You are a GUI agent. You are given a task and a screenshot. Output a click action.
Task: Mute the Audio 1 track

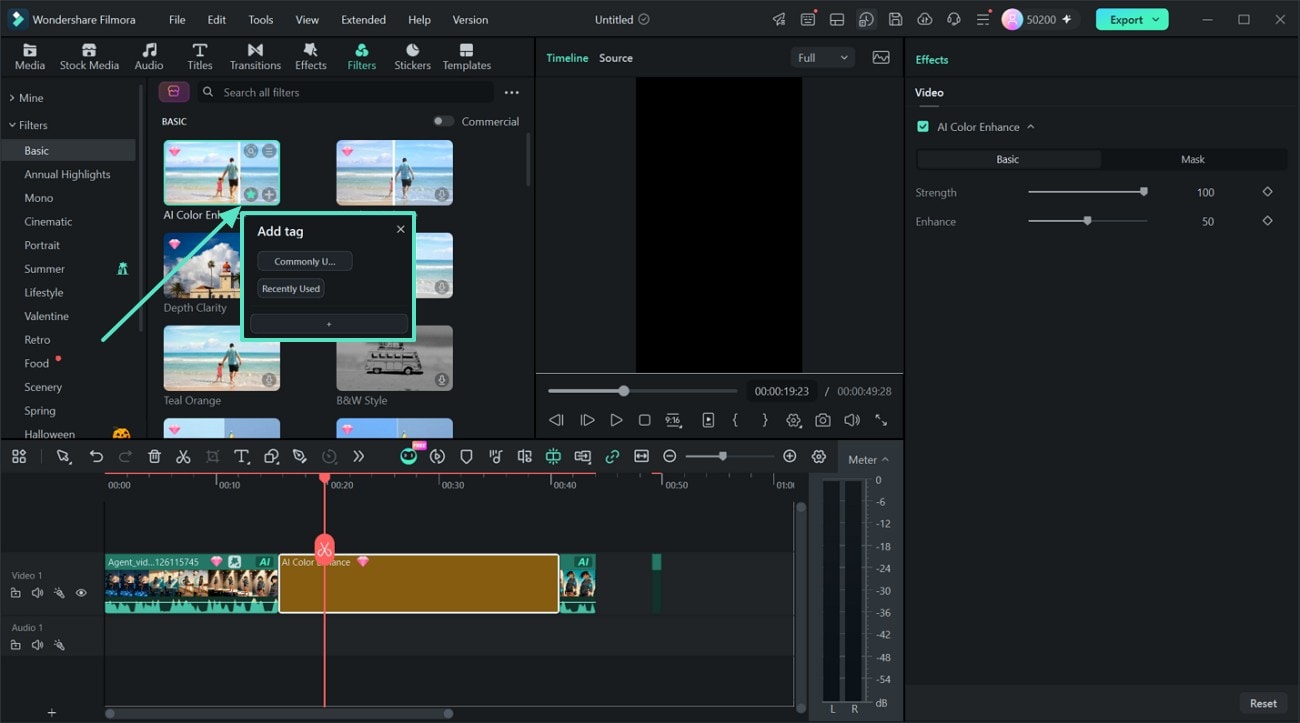37,645
